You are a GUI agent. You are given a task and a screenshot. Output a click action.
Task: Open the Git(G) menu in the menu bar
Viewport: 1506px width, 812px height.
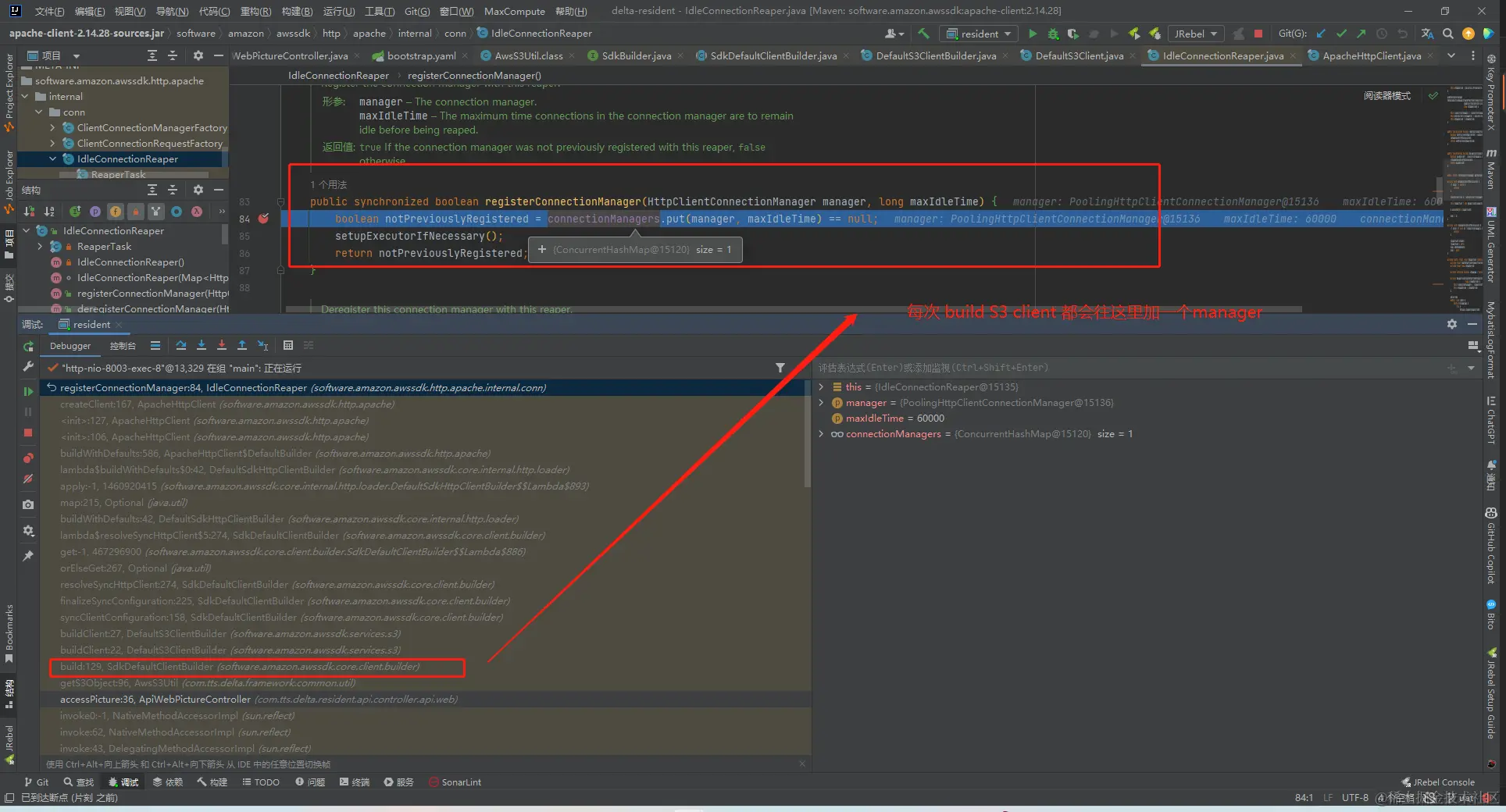tap(417, 11)
